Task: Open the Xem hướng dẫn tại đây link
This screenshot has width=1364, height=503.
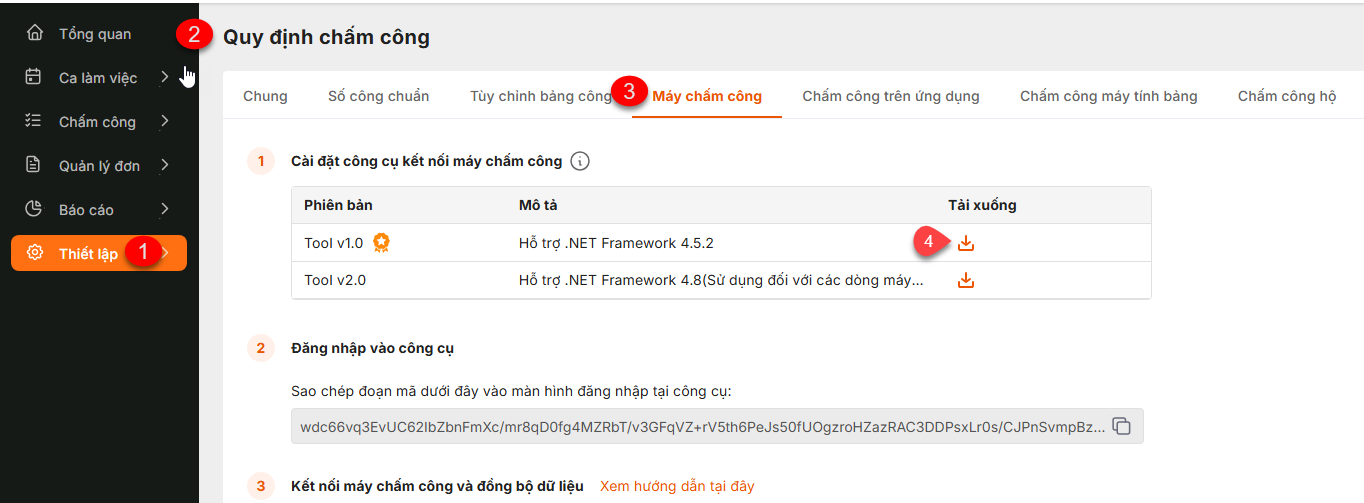Action: click(677, 487)
